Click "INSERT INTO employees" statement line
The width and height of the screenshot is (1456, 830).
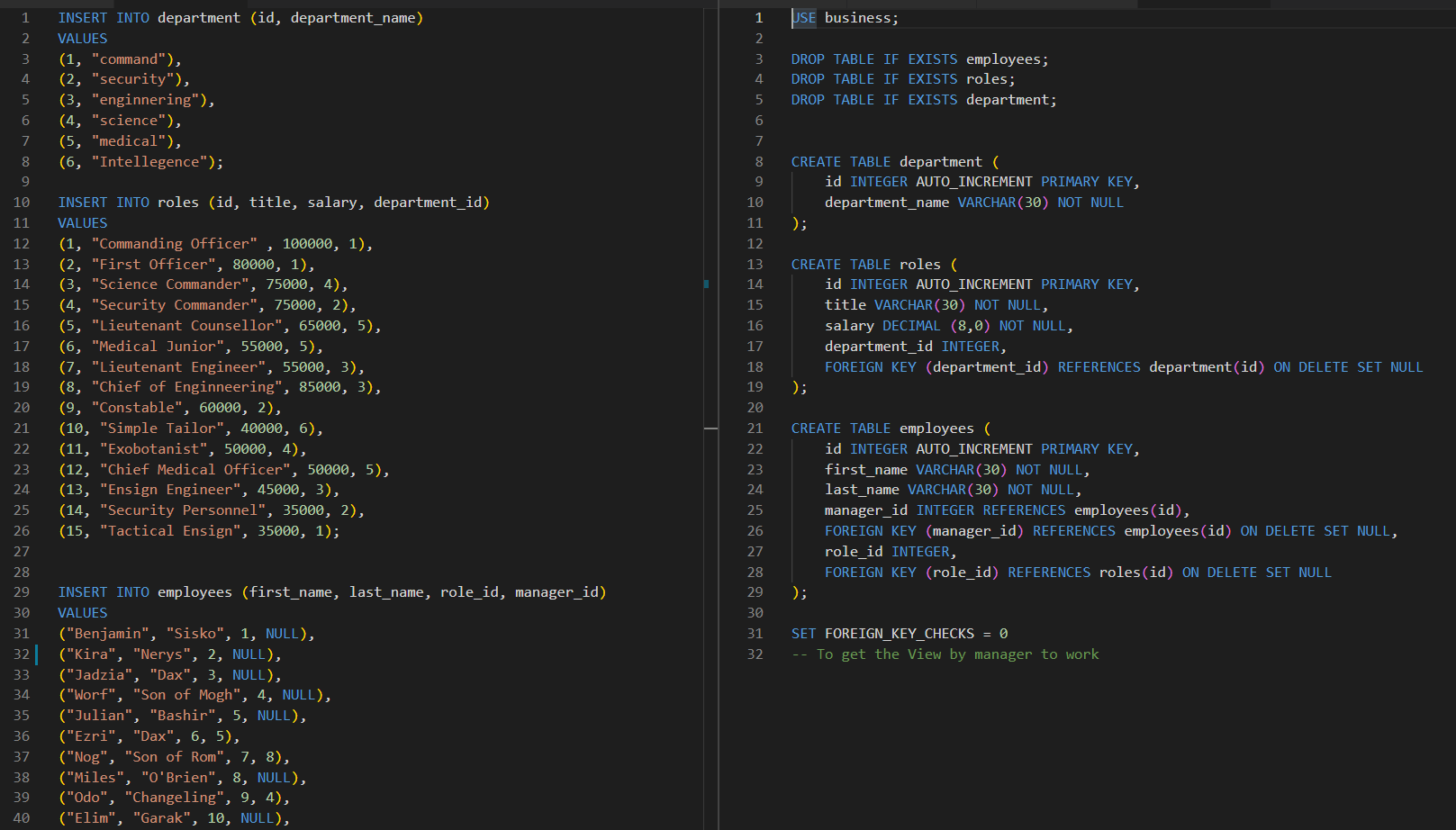332,592
